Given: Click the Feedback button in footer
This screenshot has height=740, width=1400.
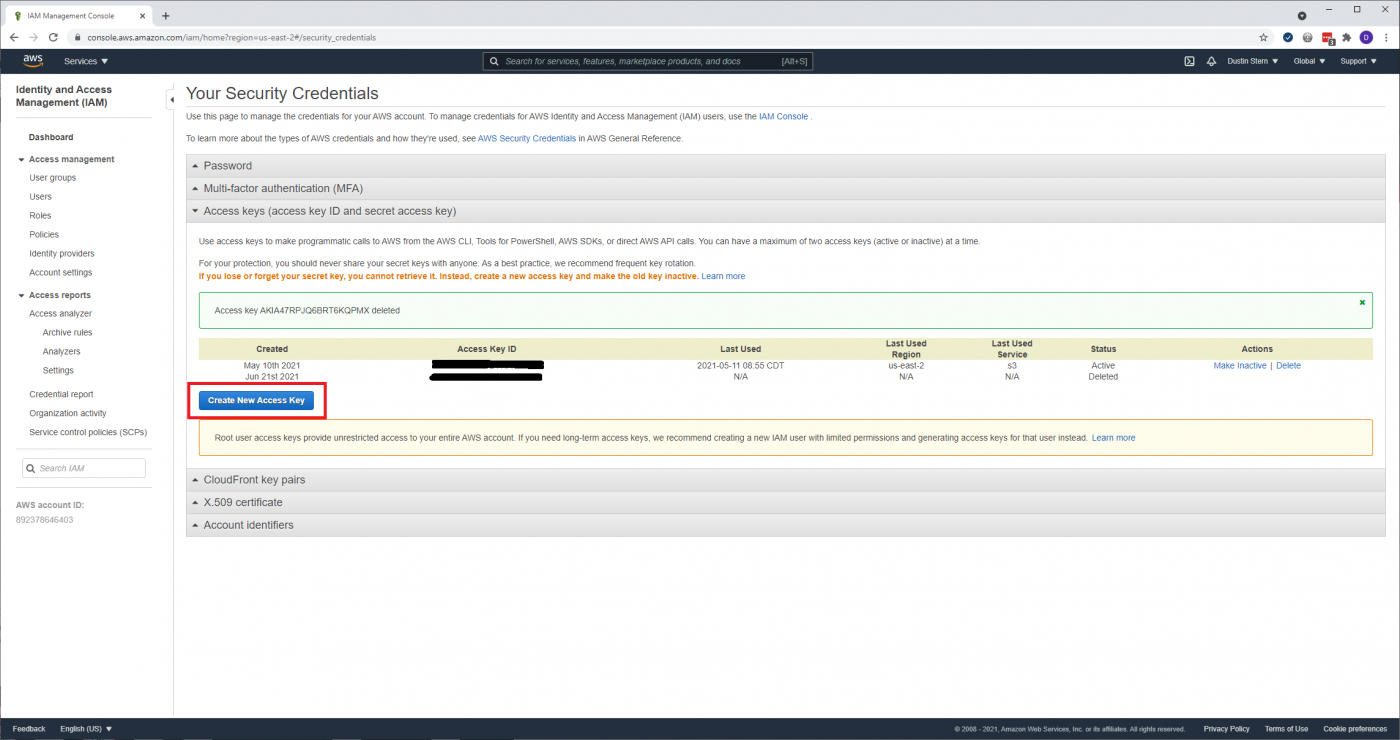Looking at the screenshot, I should point(29,729).
